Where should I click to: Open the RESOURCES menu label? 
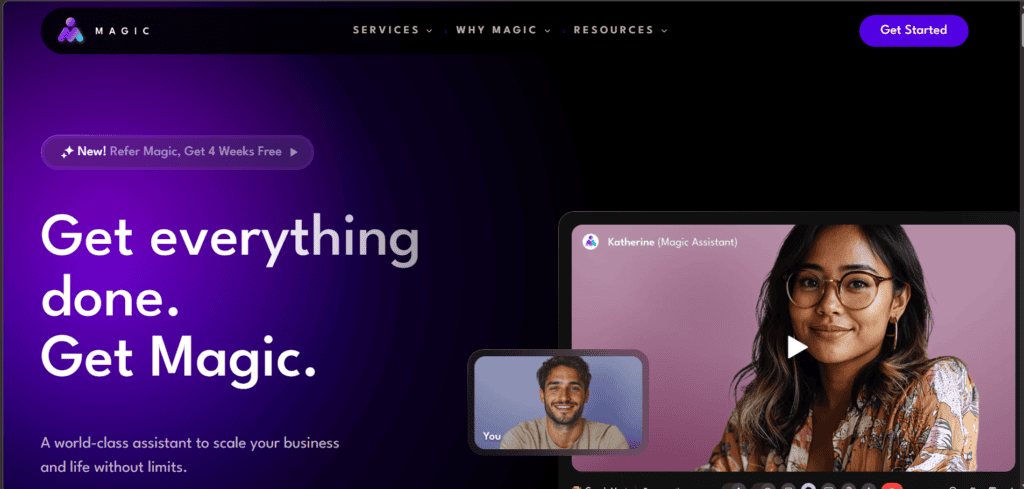613,30
